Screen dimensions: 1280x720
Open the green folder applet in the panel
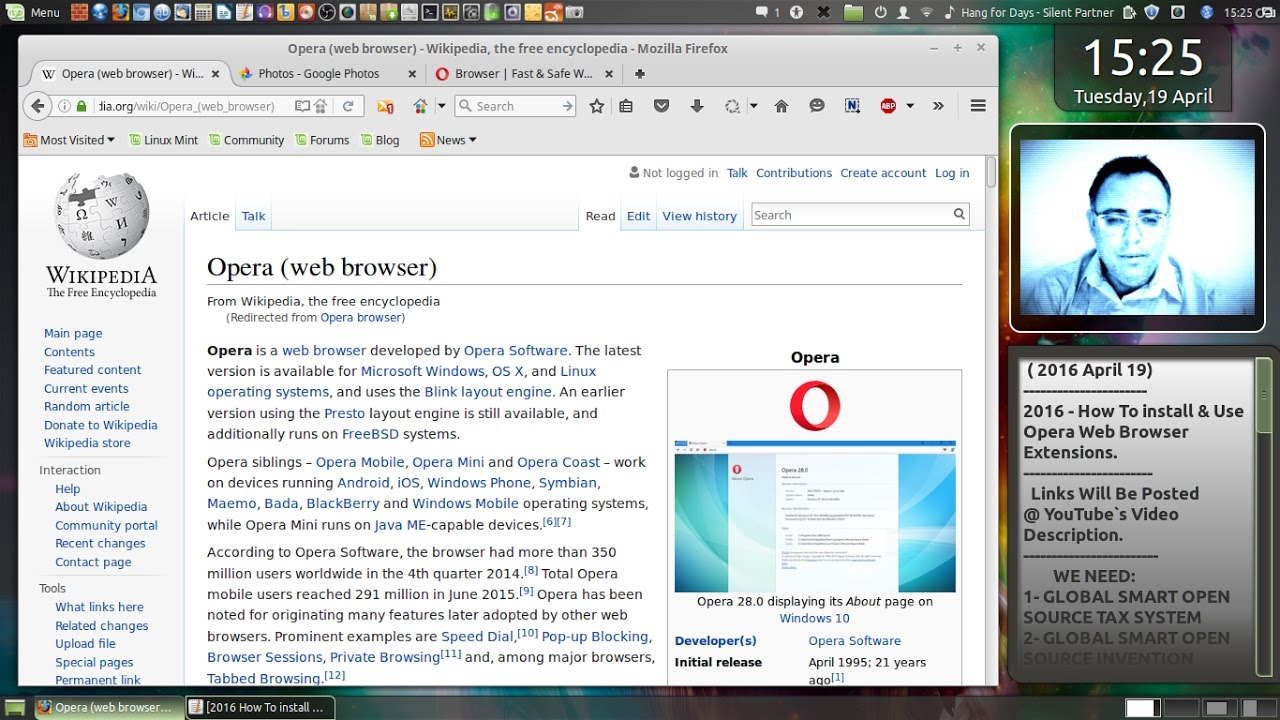point(853,12)
